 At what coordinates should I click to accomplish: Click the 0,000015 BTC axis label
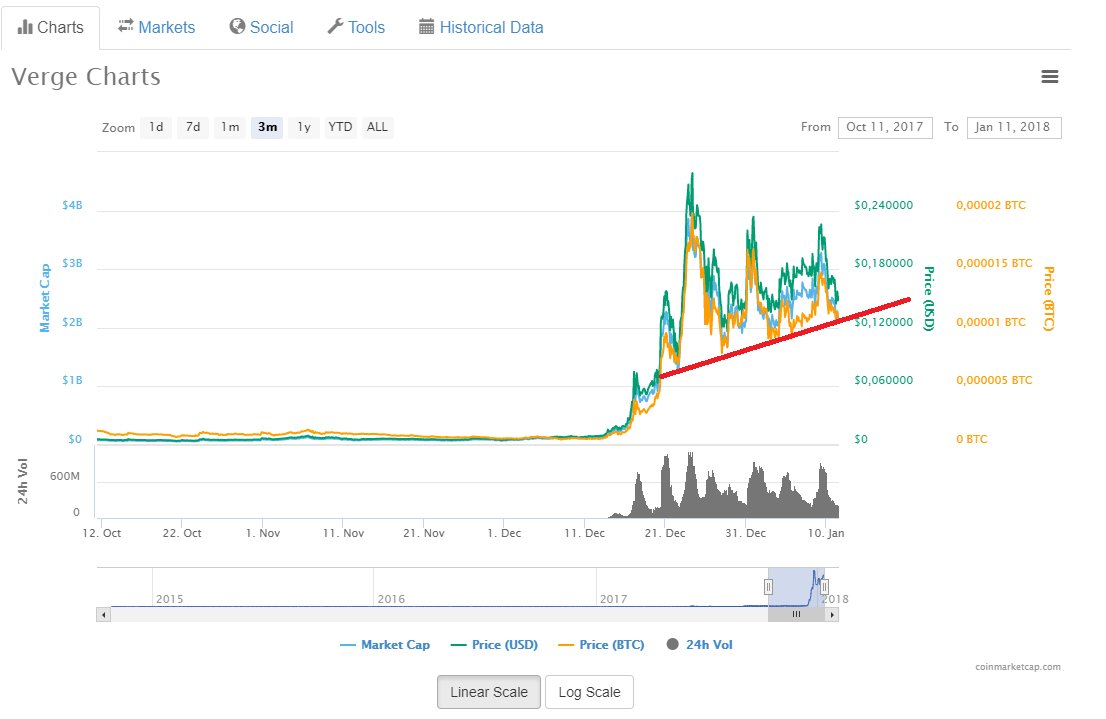tap(994, 262)
